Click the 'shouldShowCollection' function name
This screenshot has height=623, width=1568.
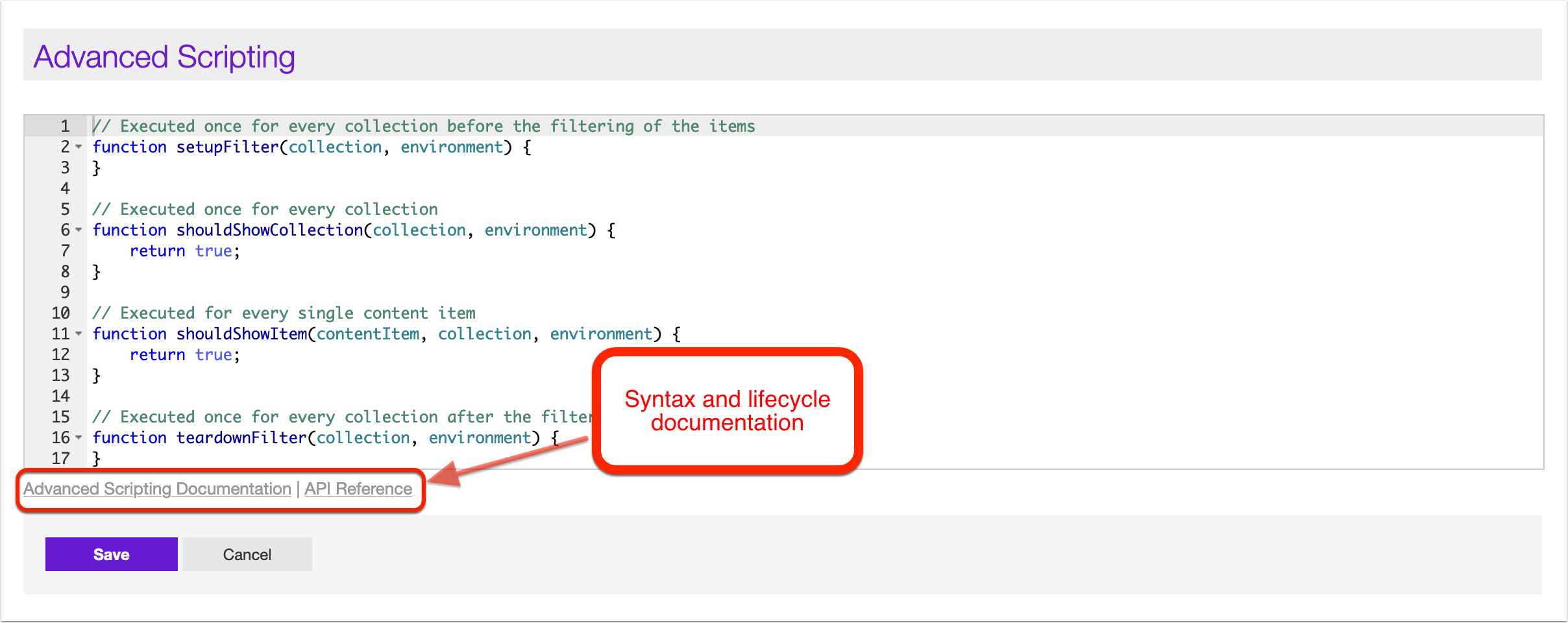[x=269, y=230]
